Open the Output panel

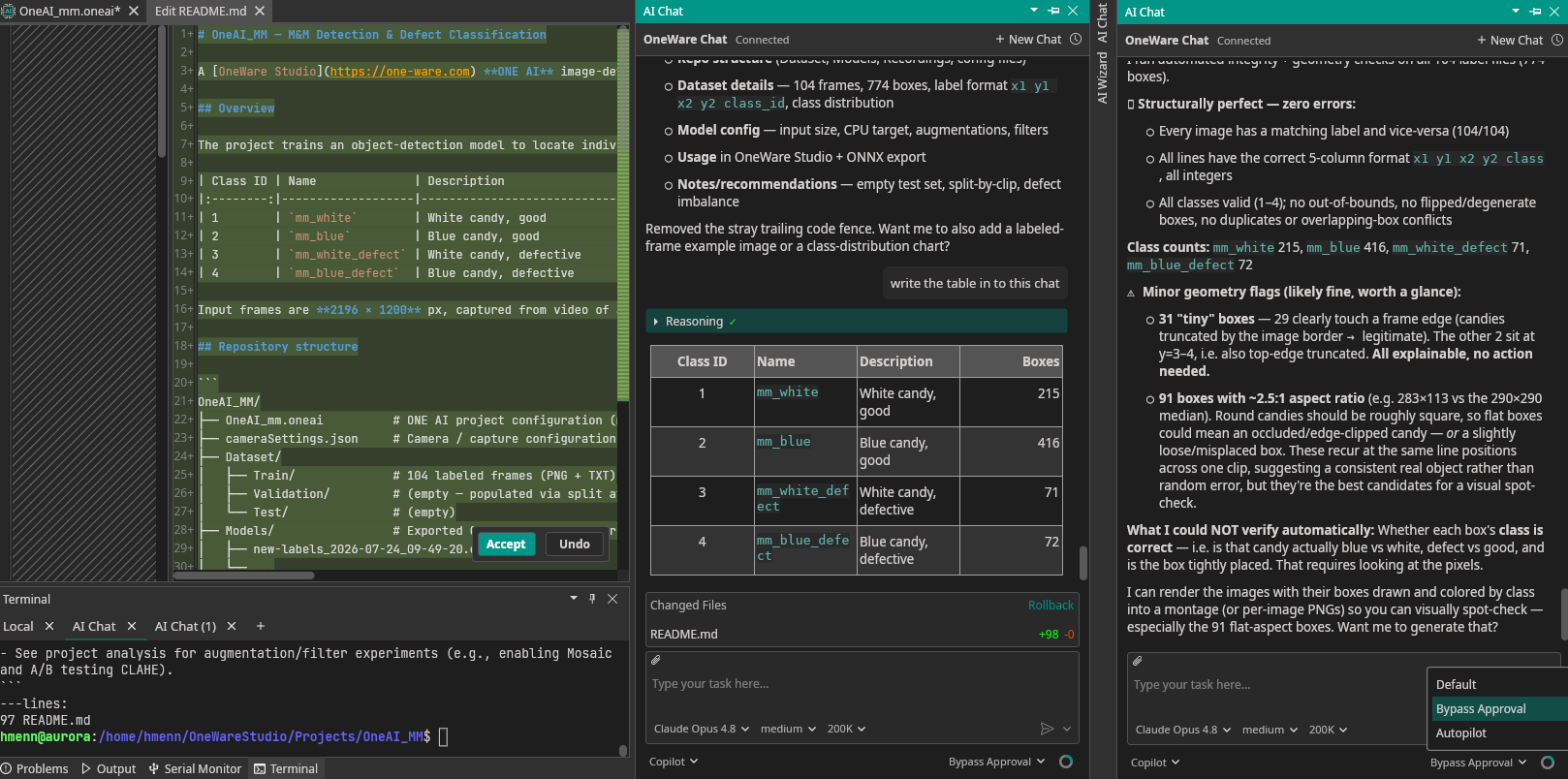(109, 768)
